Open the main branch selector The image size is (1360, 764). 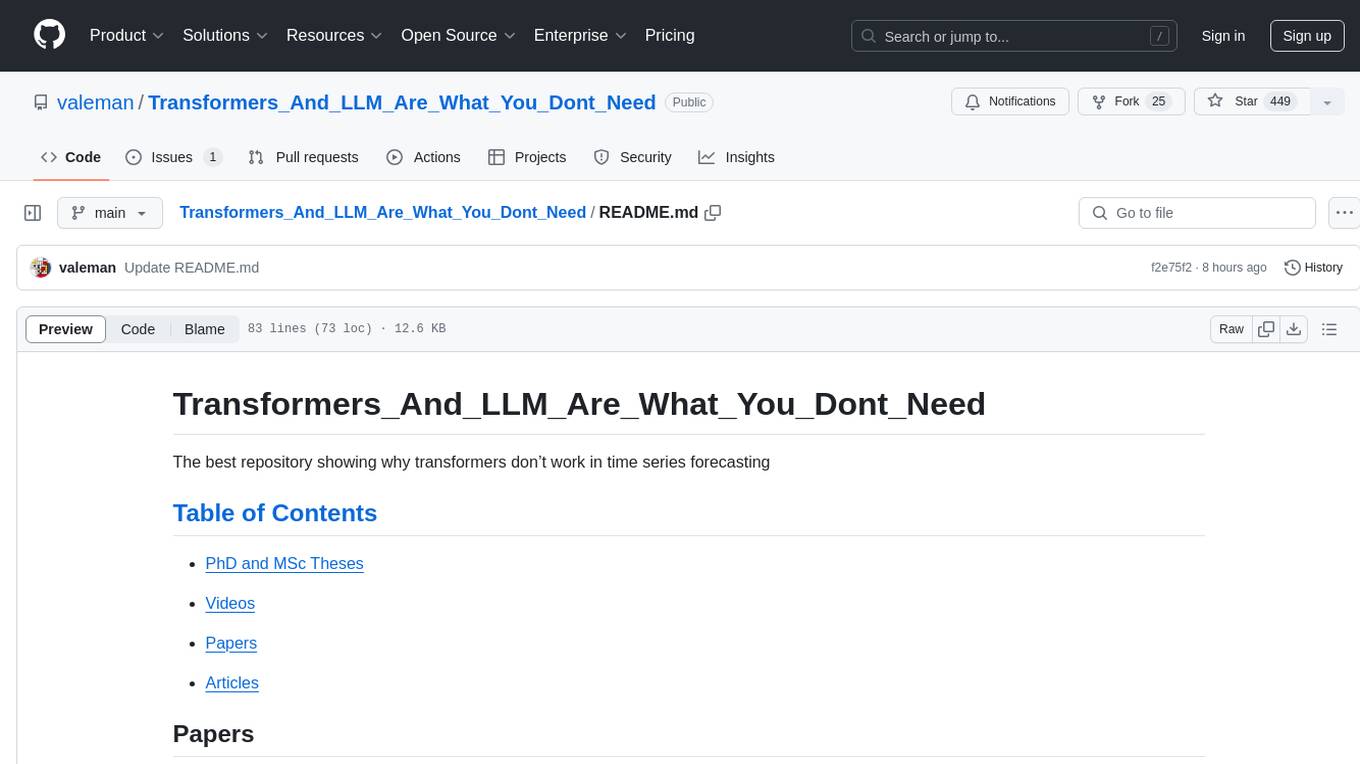tap(110, 213)
